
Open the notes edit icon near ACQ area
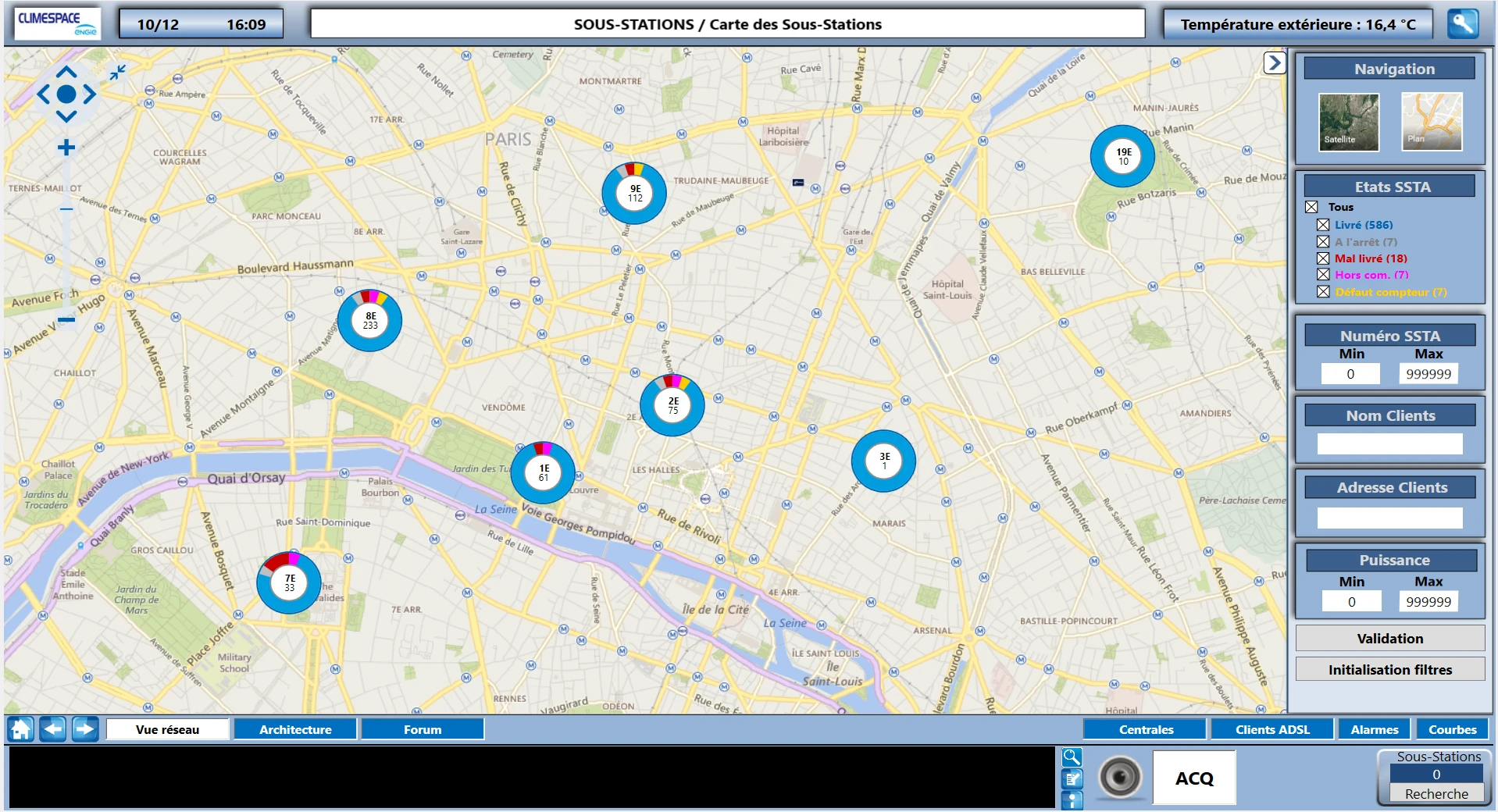coord(1072,778)
